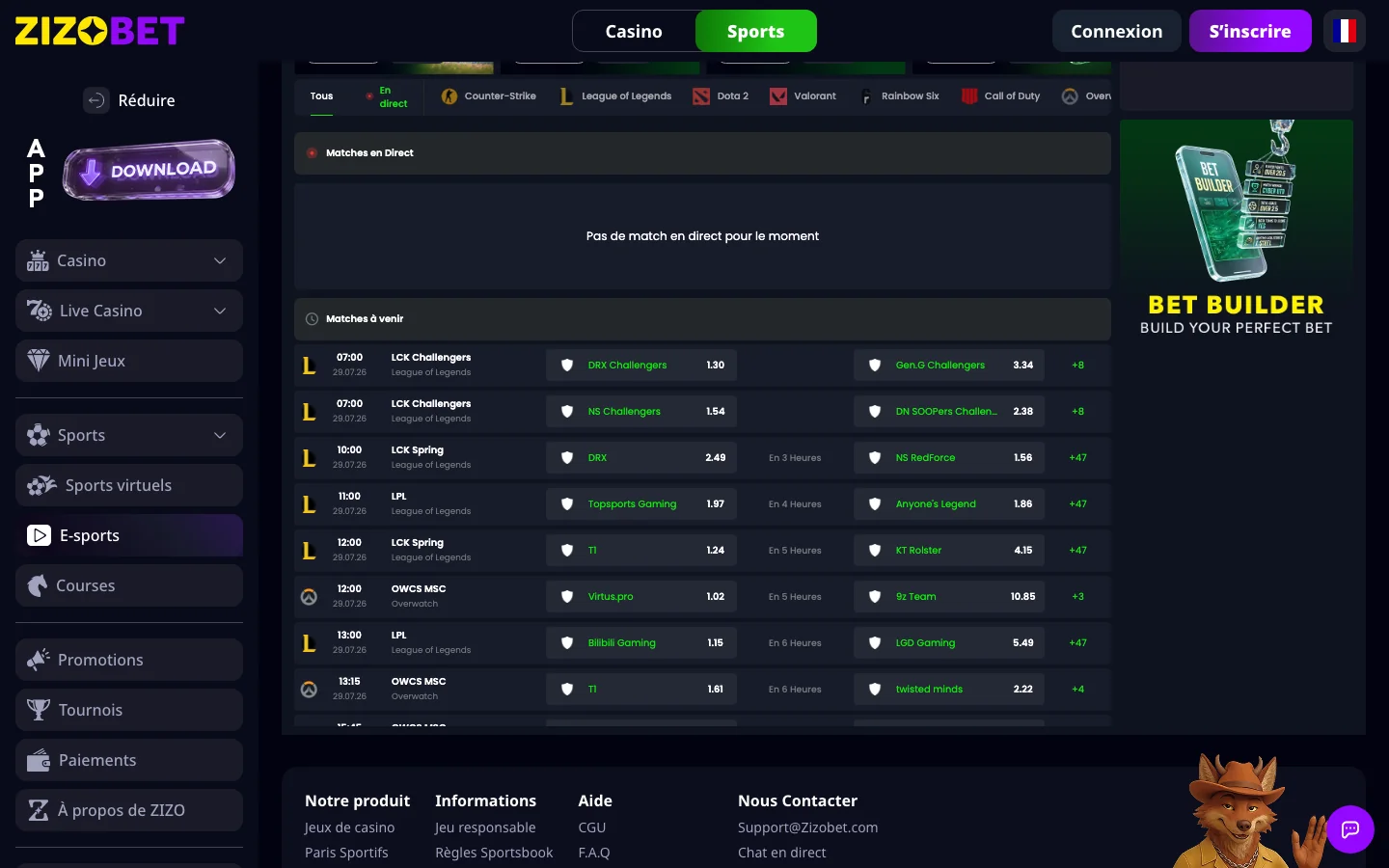Show +3 markets for Virtus.pro match
1389x868 pixels.
coord(1078,597)
